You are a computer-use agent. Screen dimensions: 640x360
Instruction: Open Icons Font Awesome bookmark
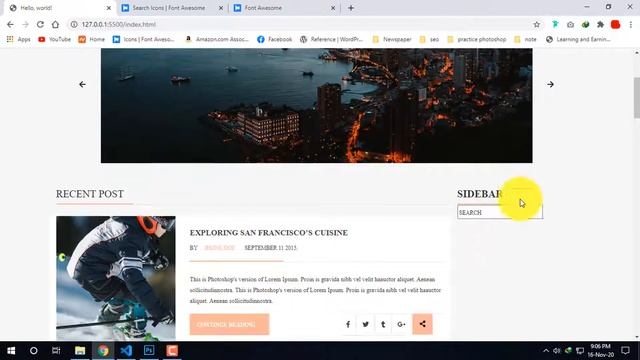143,39
